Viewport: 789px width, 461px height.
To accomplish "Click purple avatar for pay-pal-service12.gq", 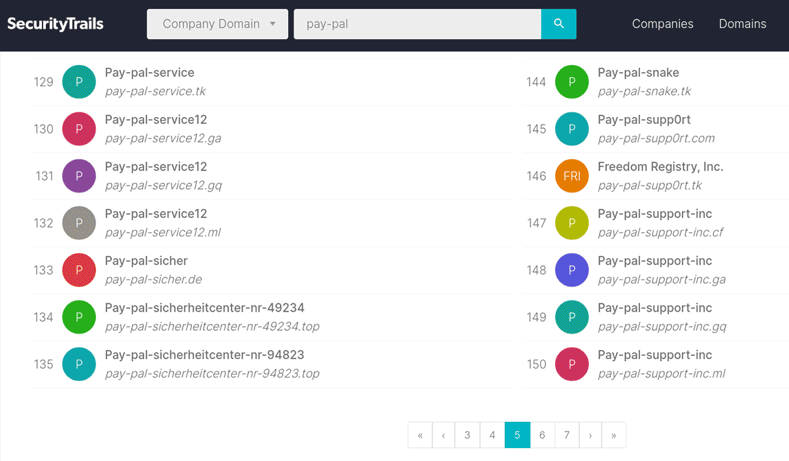I will click(x=79, y=176).
